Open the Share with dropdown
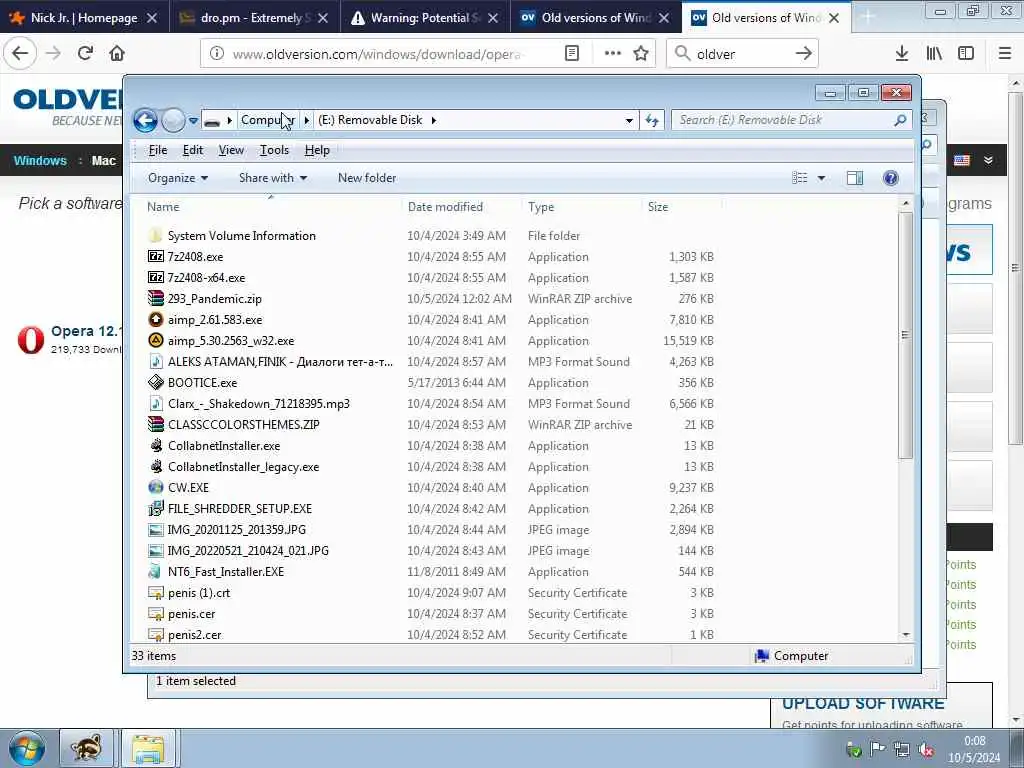 (272, 178)
